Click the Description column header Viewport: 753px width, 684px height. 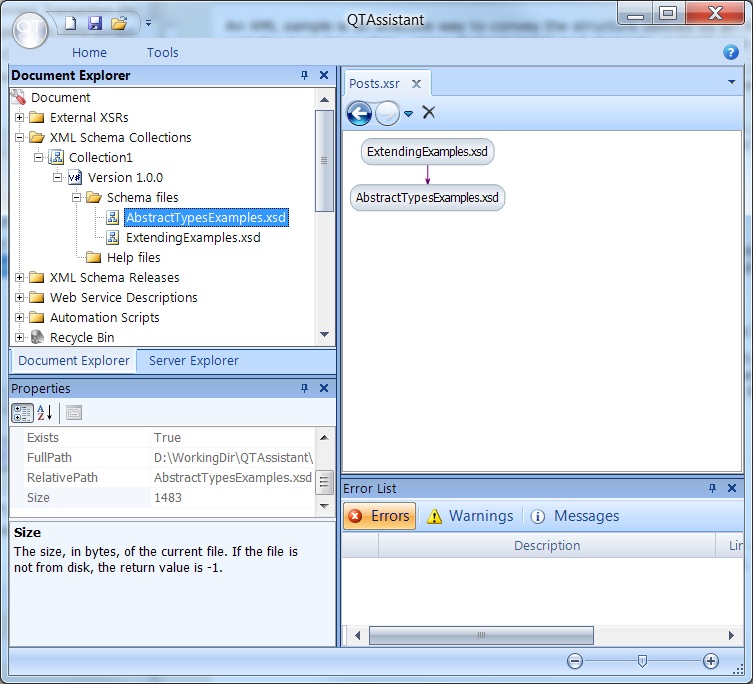(547, 546)
